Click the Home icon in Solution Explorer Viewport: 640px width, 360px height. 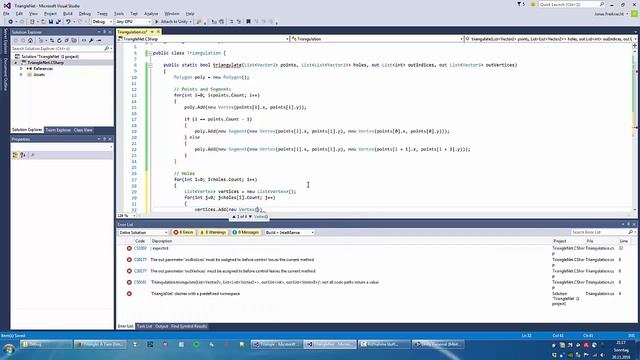30,40
